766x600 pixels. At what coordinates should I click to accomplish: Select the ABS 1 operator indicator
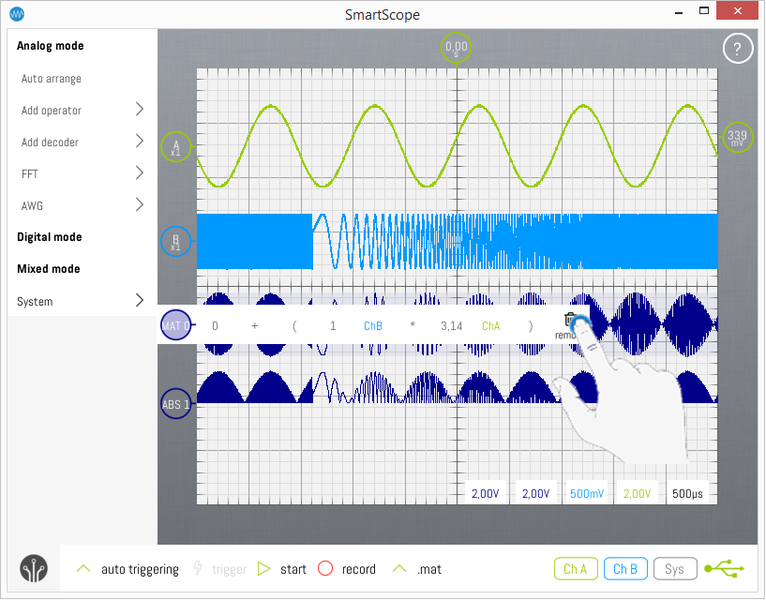[175, 405]
